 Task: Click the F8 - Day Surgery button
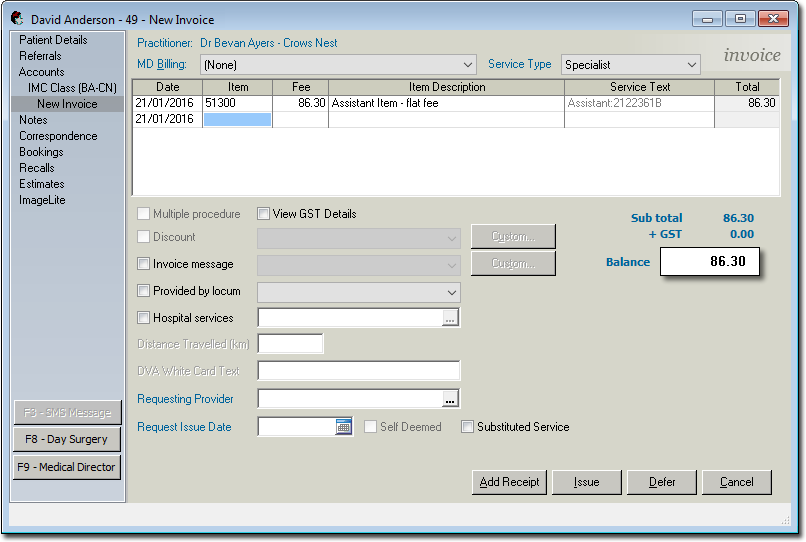(67, 439)
